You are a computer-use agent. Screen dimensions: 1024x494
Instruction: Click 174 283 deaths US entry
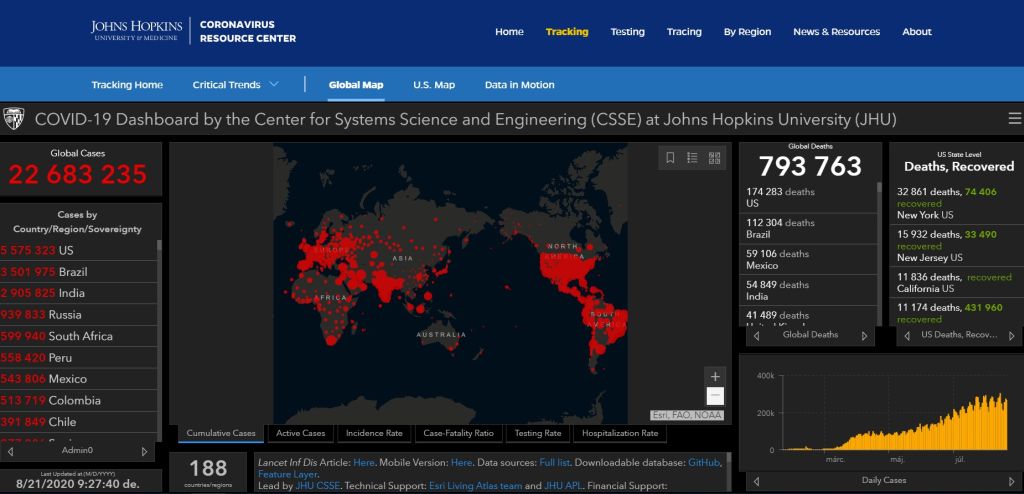807,198
